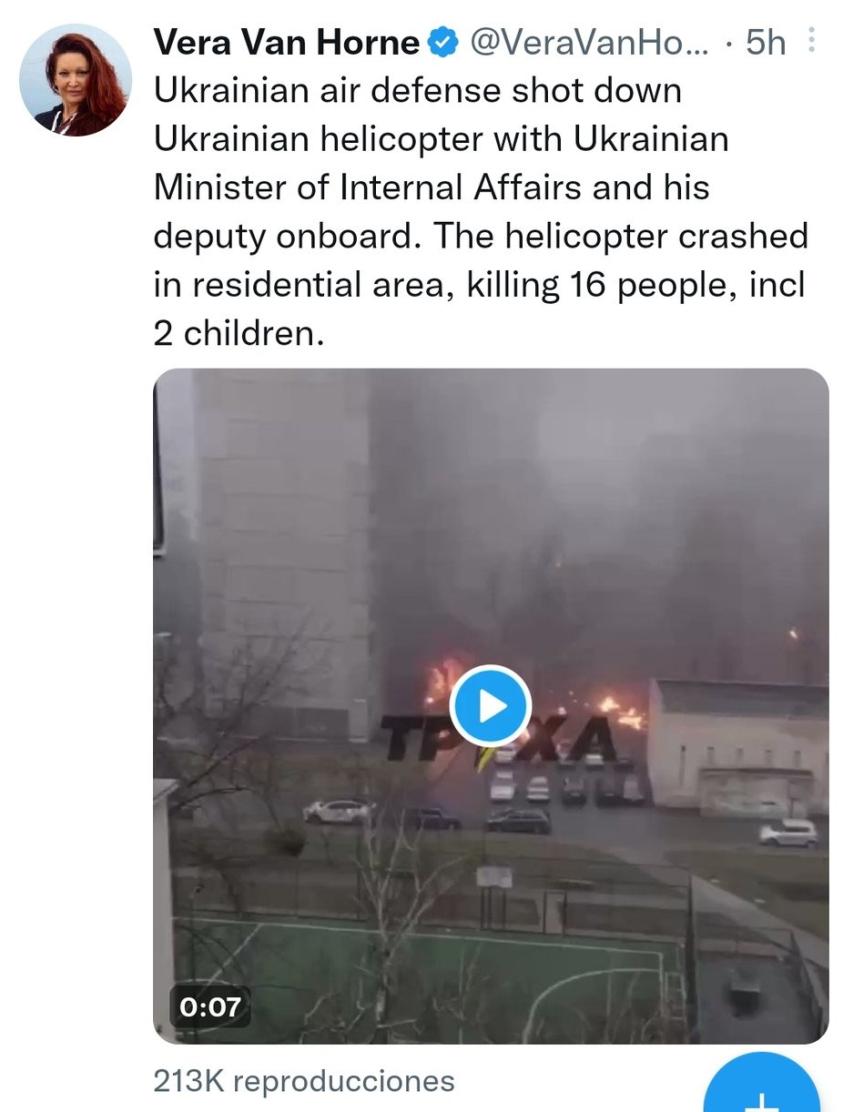This screenshot has width=843, height=1112.
Task: Play the helicopter crash video
Action: coord(491,706)
